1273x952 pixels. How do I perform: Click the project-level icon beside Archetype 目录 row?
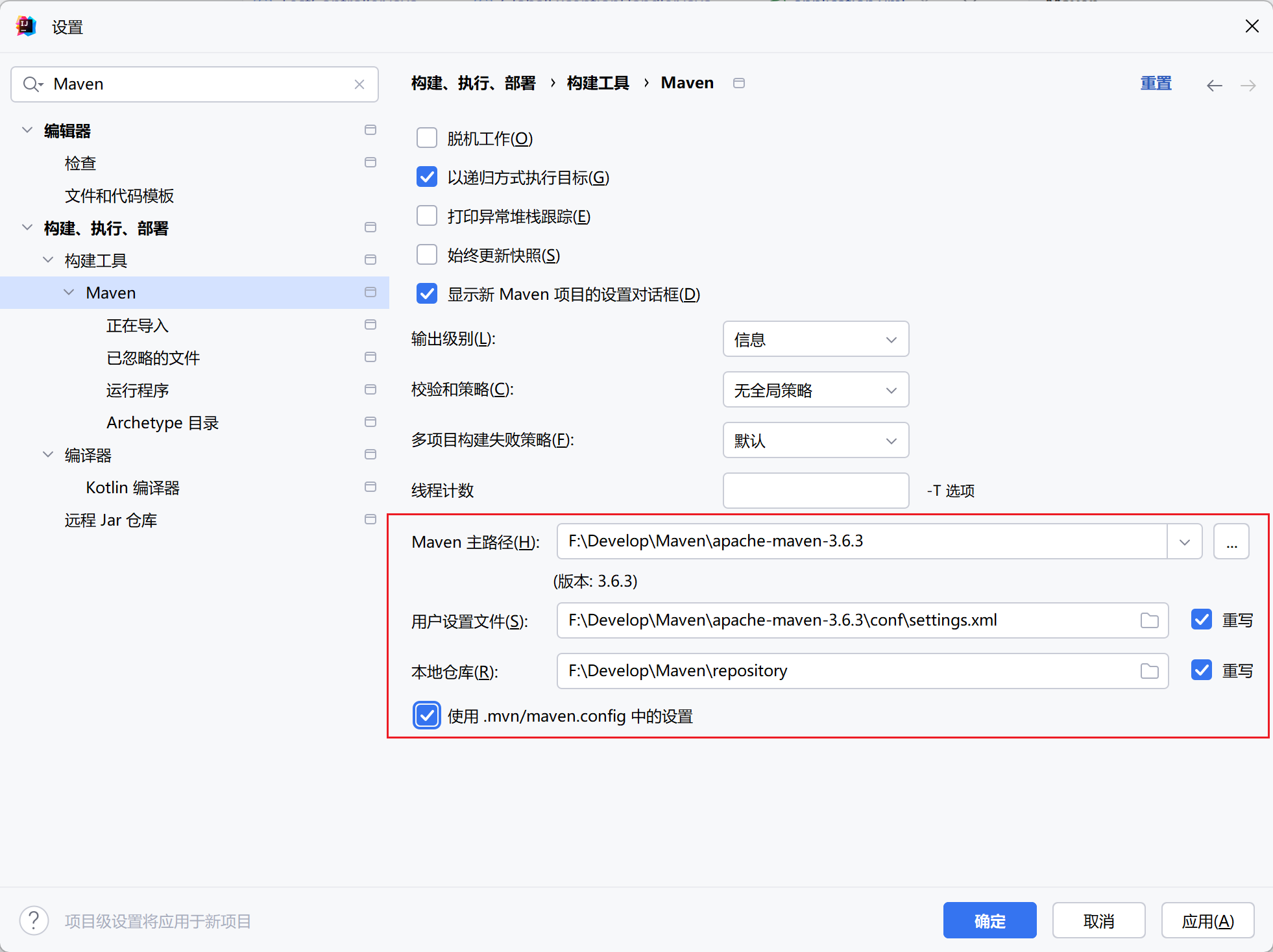[370, 422]
